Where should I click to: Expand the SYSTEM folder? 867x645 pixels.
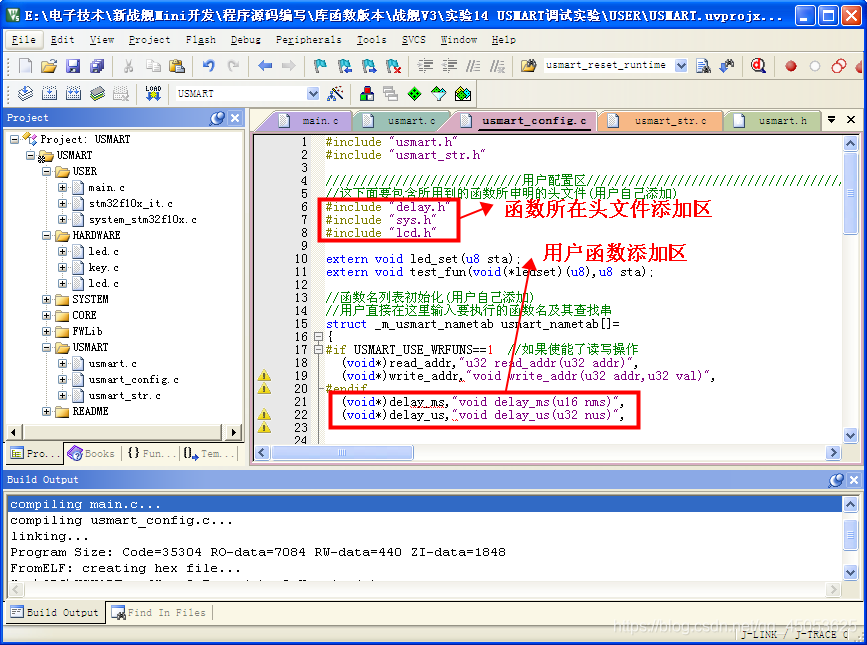46,300
